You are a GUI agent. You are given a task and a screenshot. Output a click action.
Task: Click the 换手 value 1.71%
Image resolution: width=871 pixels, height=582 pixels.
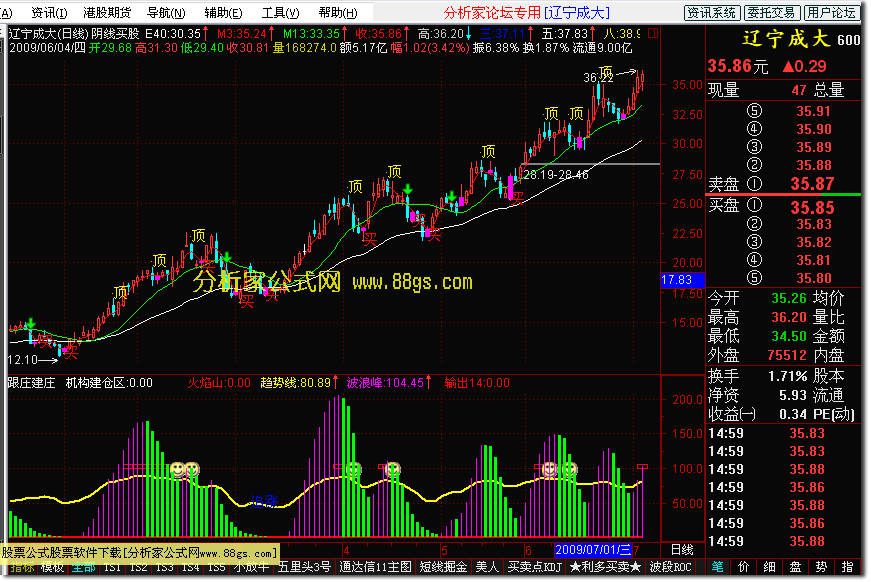788,377
